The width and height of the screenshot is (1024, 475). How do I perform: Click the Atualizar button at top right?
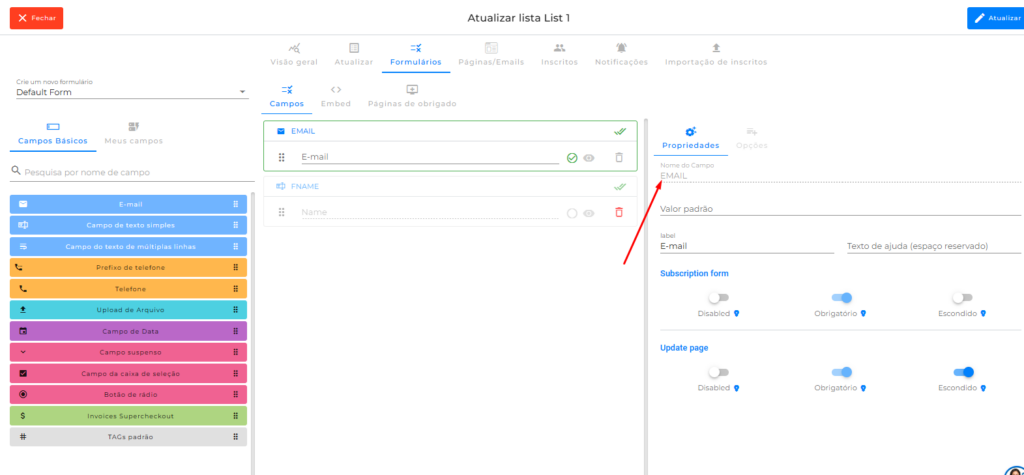(x=996, y=18)
